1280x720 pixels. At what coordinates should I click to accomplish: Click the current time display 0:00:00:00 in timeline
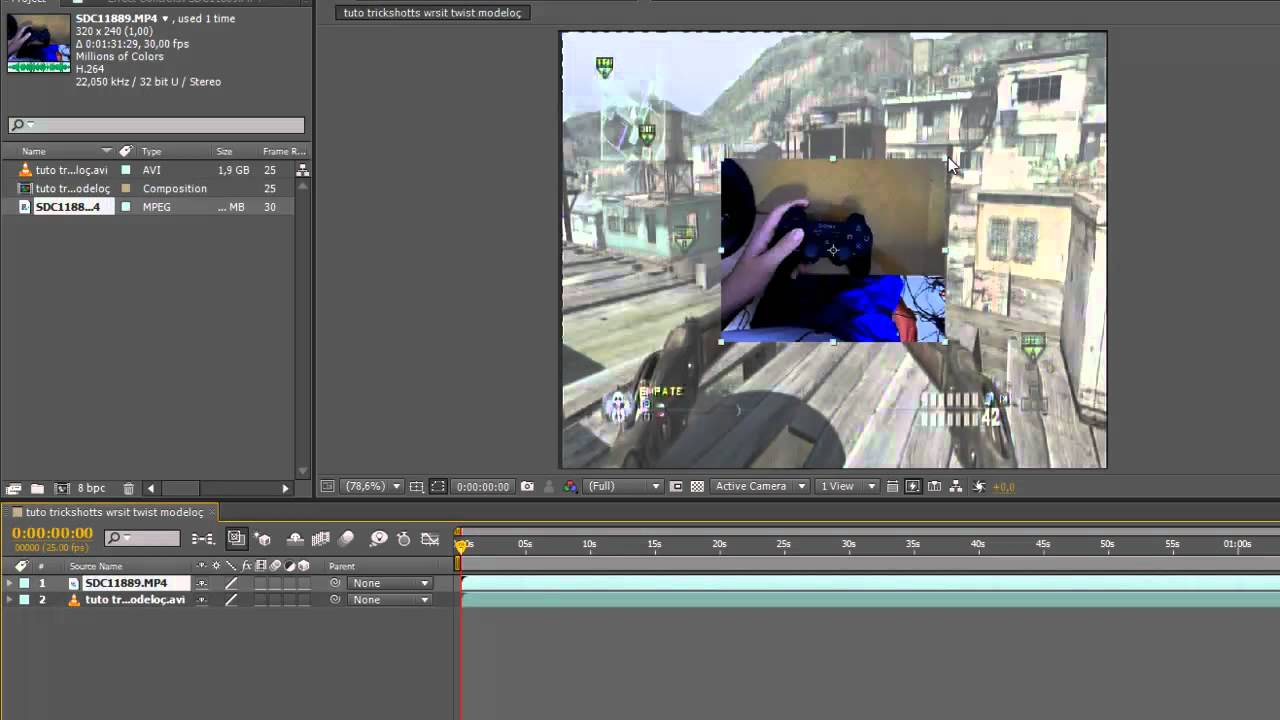(x=52, y=533)
